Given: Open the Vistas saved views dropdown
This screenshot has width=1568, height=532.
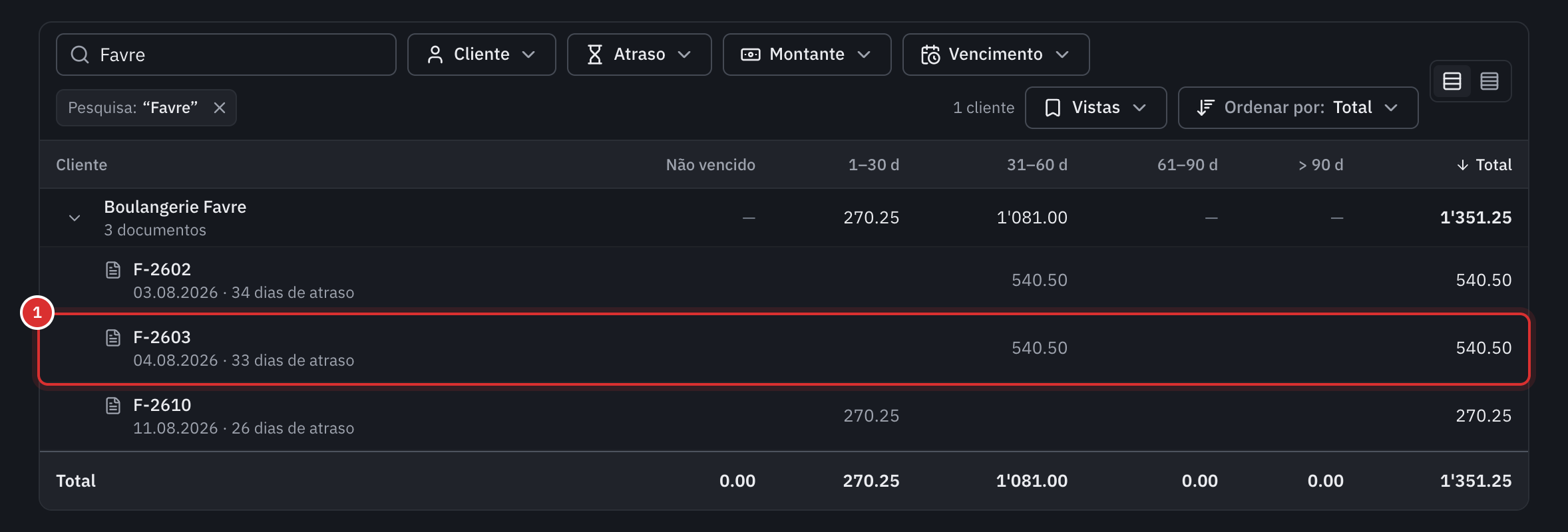Looking at the screenshot, I should tap(1096, 108).
